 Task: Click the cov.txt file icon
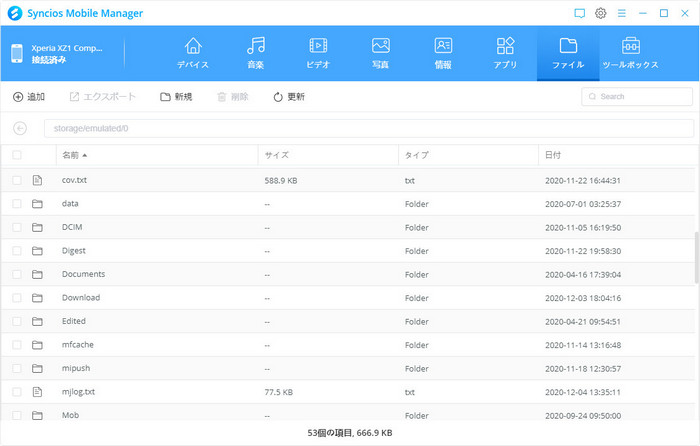tap(38, 180)
